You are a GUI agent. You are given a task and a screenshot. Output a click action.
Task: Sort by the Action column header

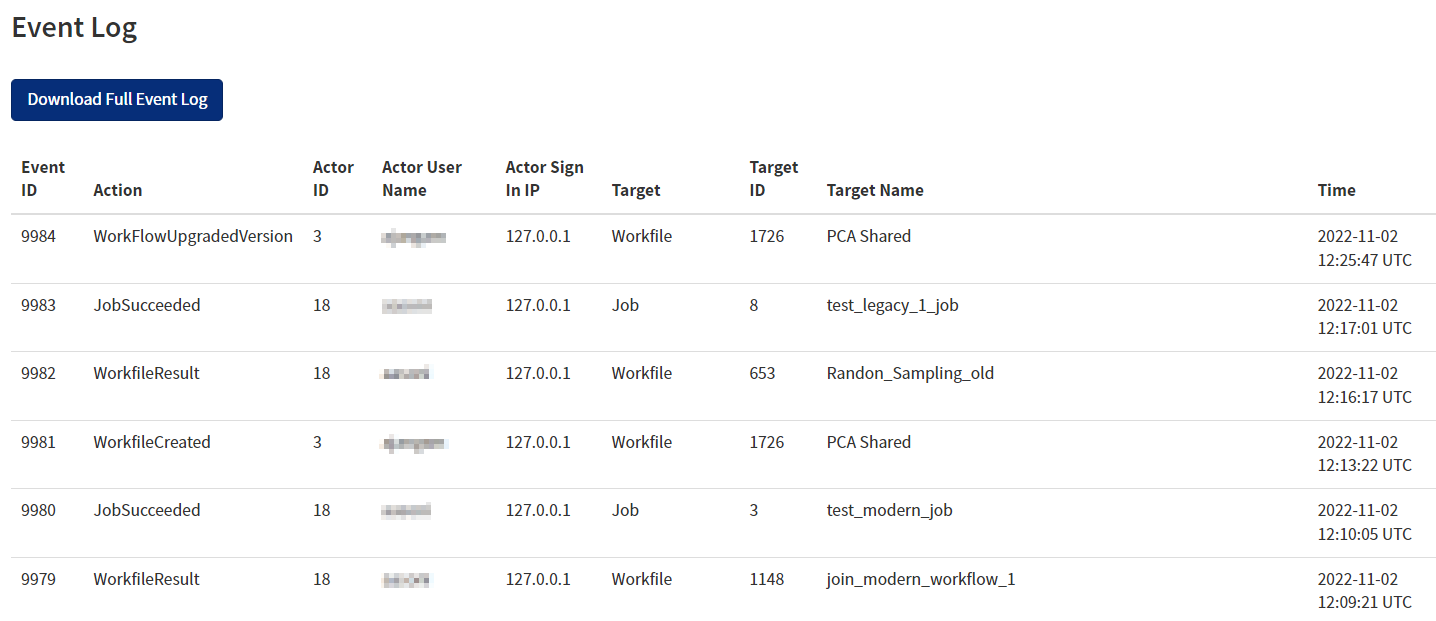(117, 190)
